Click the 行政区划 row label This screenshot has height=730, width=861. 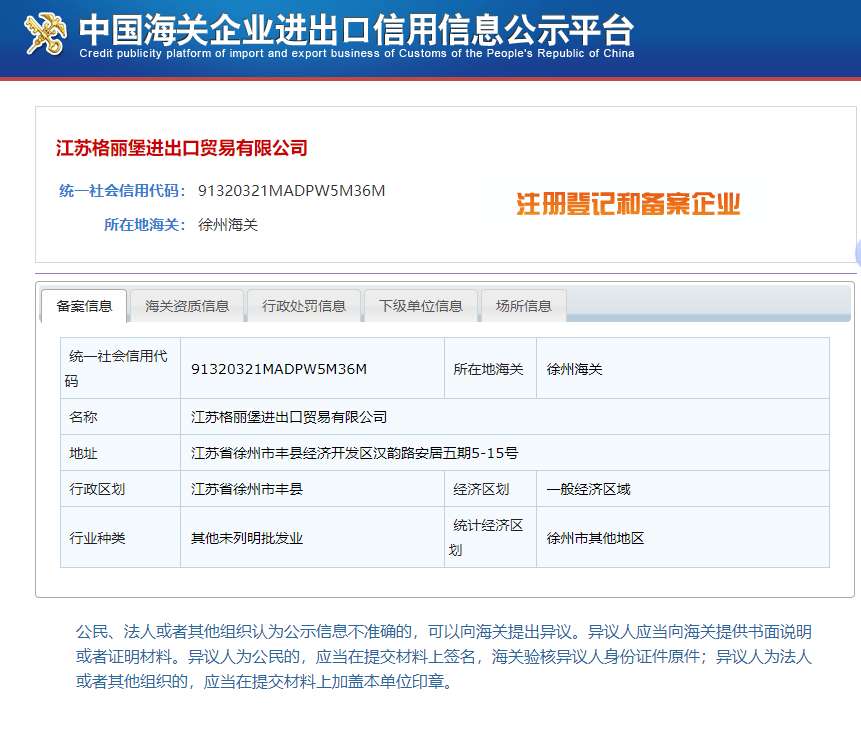tap(97, 489)
